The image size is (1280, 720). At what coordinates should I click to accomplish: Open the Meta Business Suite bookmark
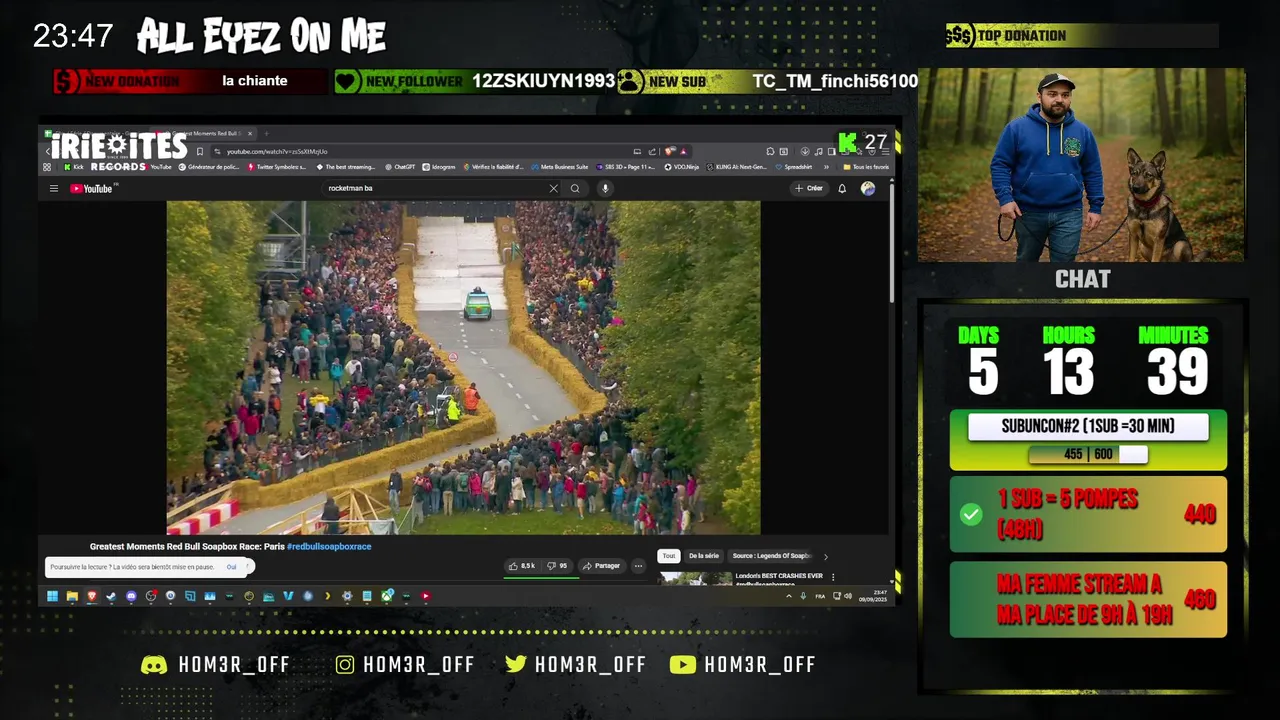pos(559,167)
